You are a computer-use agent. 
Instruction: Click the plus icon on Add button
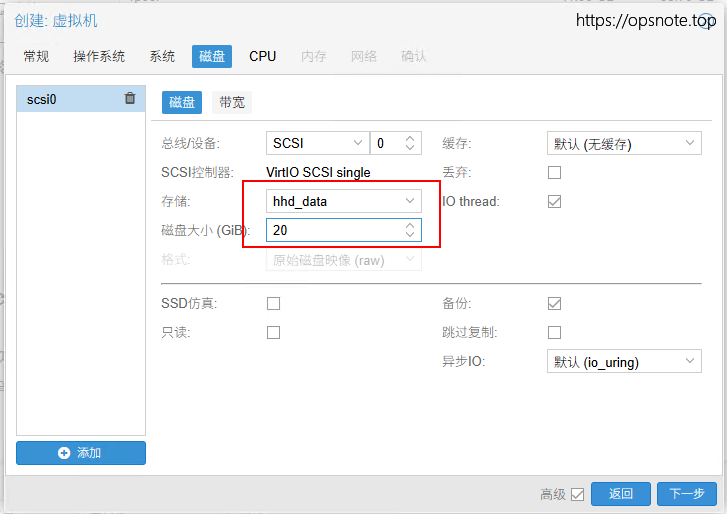tap(64, 453)
